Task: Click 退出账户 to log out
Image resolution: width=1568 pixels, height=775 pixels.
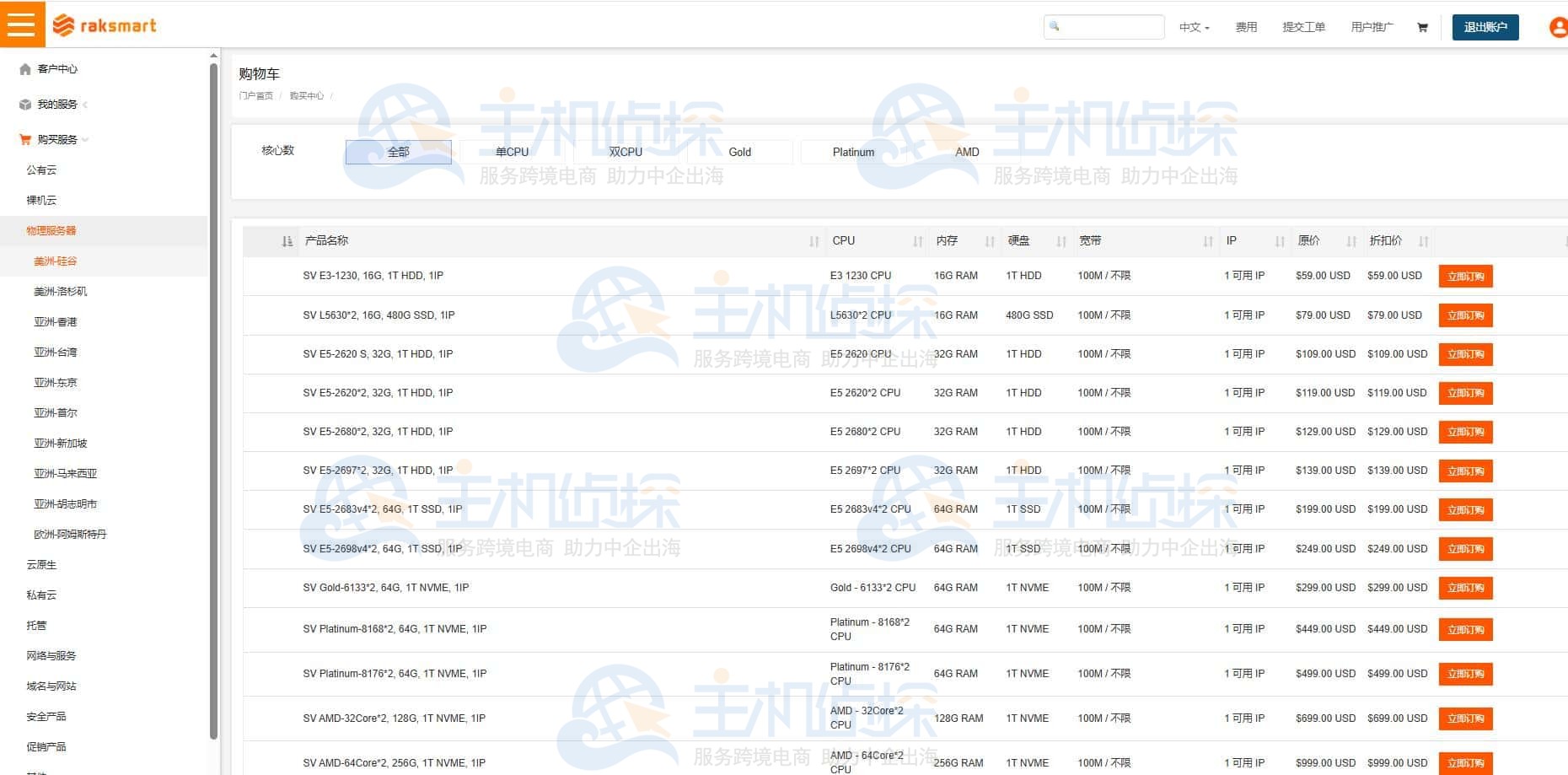Action: point(1485,26)
